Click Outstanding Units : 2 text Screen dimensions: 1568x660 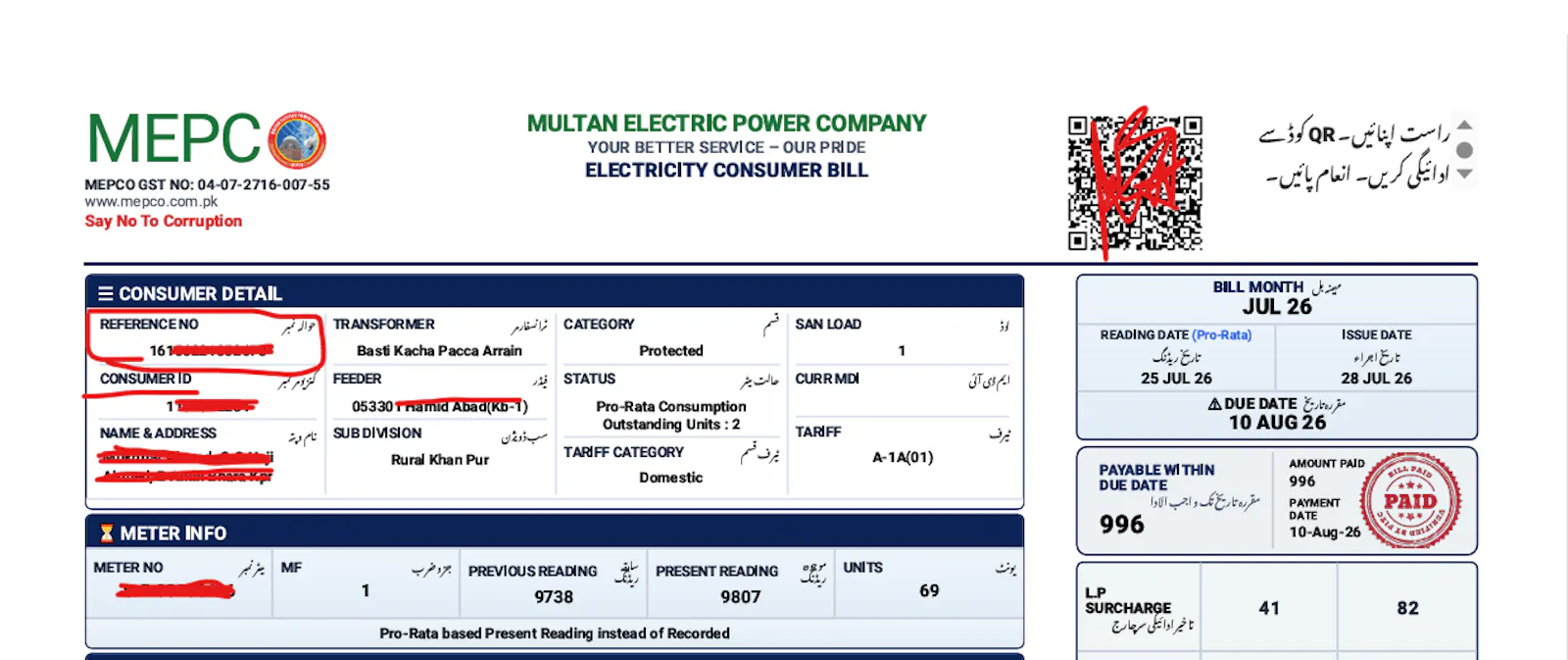point(671,425)
